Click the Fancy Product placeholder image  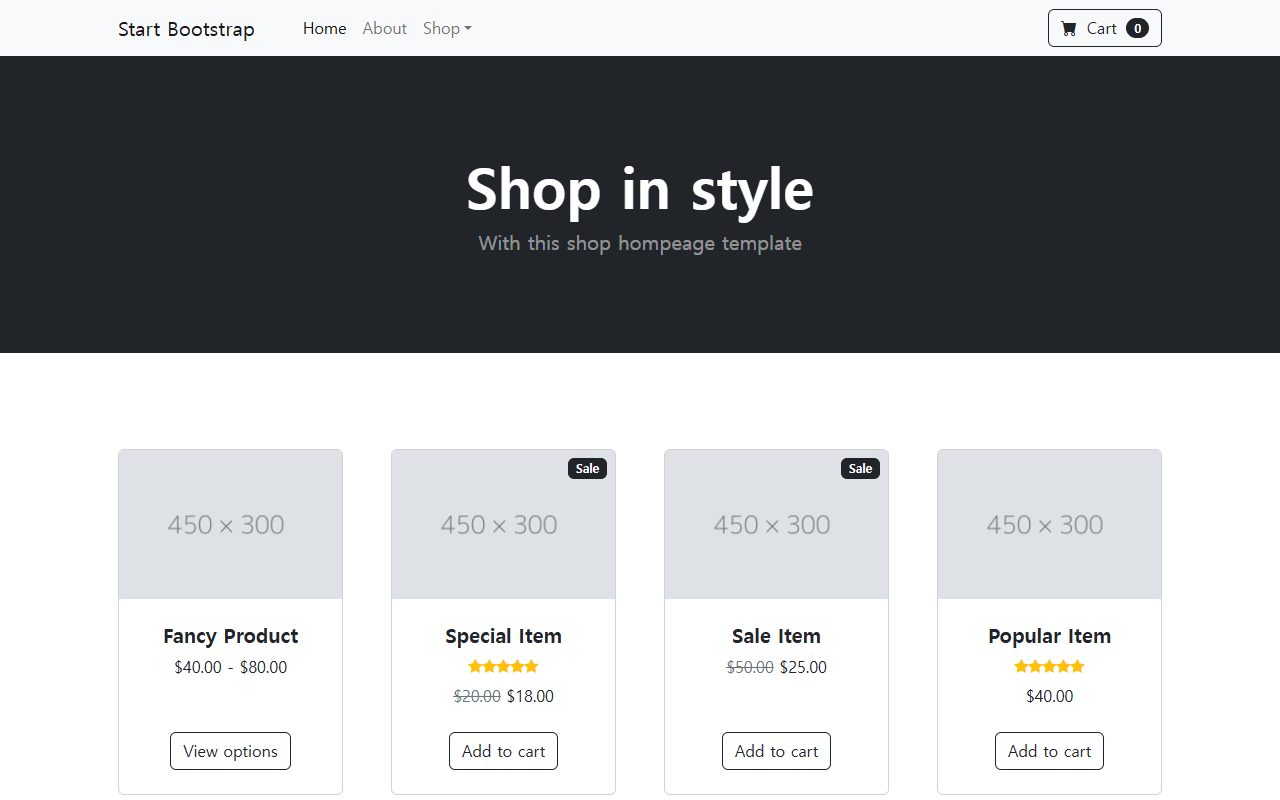[230, 524]
